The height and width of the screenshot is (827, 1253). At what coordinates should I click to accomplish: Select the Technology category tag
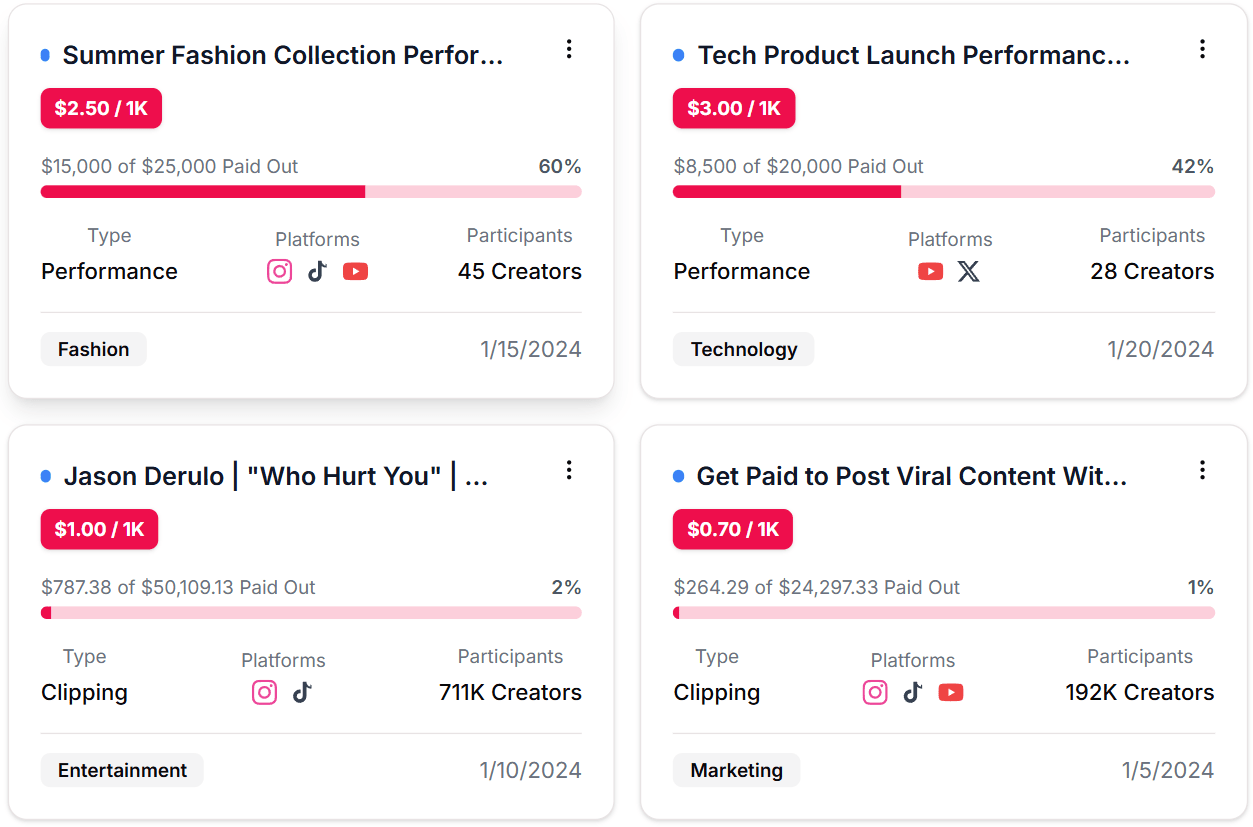743,349
